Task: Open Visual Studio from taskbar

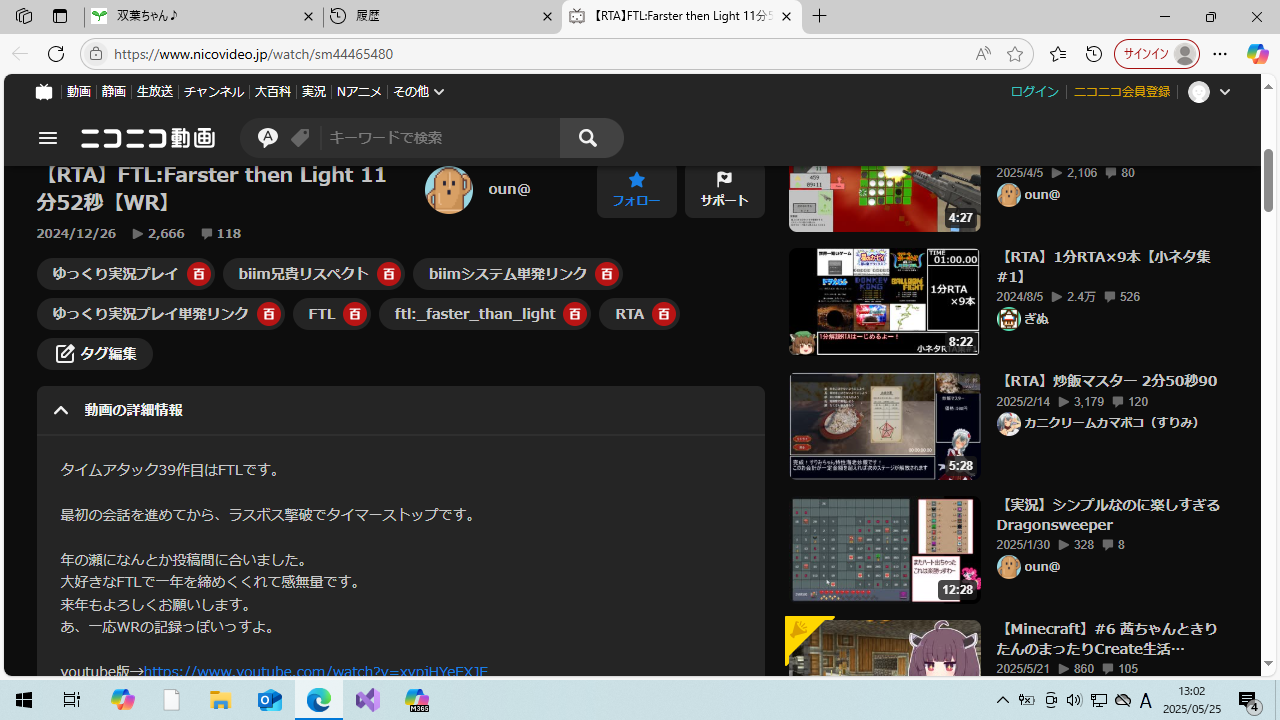Action: point(368,700)
